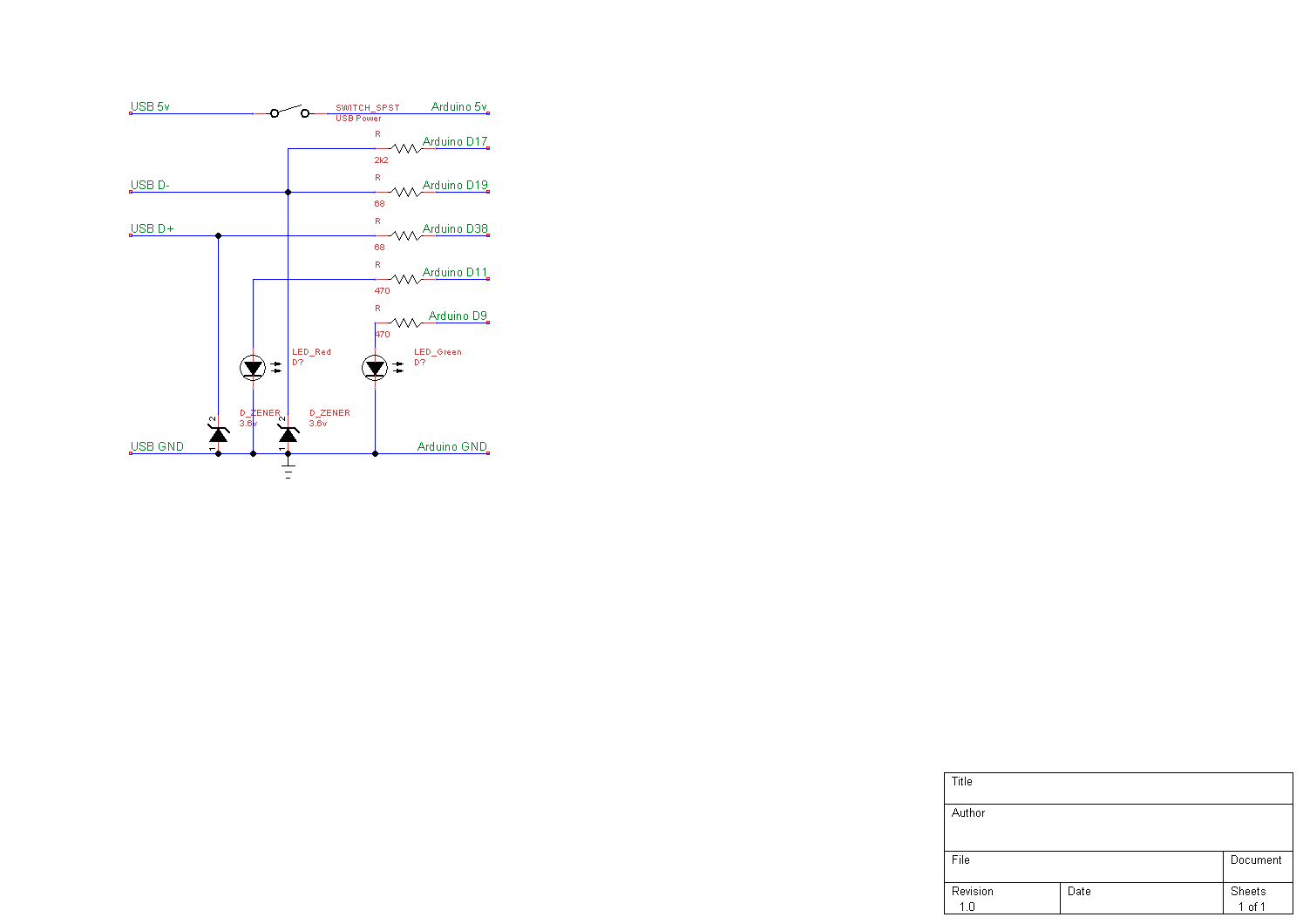Select the ground symbol below the GND wire
This screenshot has height=924, width=1303.
[288, 471]
